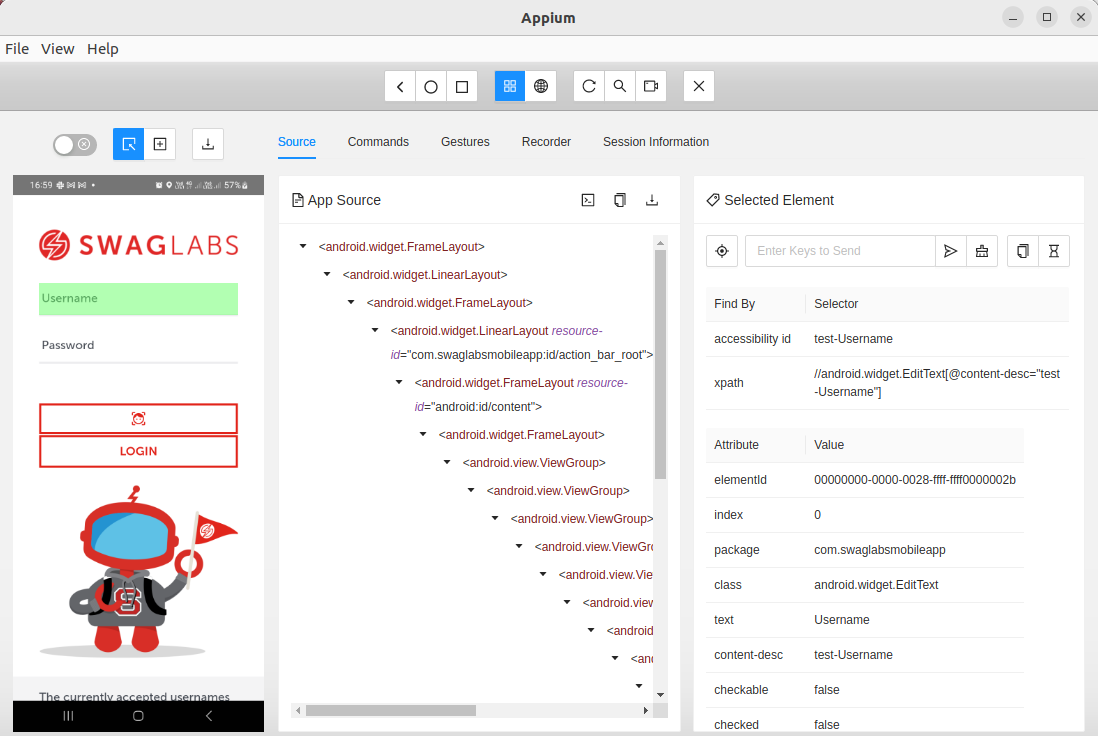Image resolution: width=1098 pixels, height=736 pixels.
Task: Download the source XML file
Action: pos(651,200)
